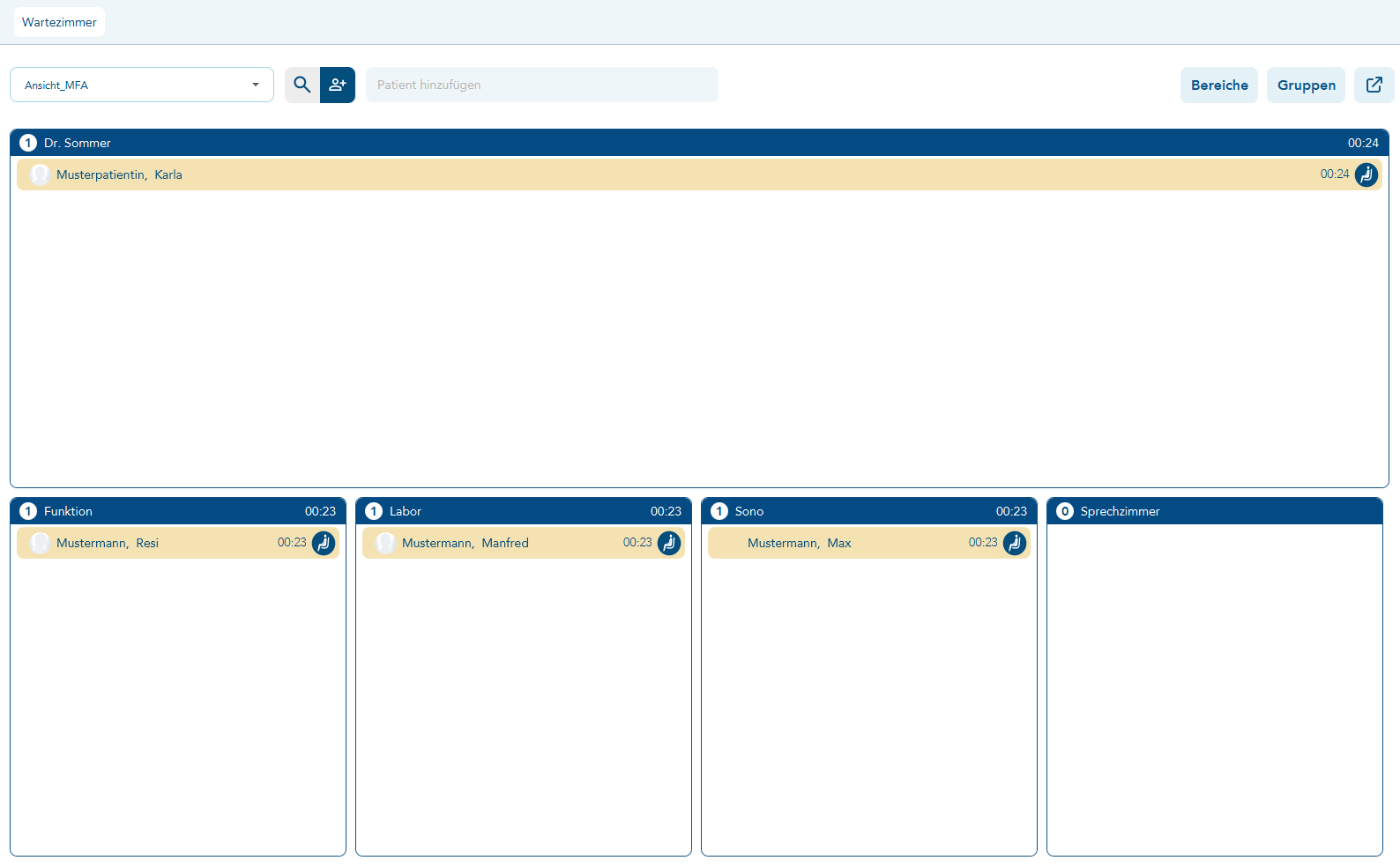Click the add patient icon button

(338, 85)
